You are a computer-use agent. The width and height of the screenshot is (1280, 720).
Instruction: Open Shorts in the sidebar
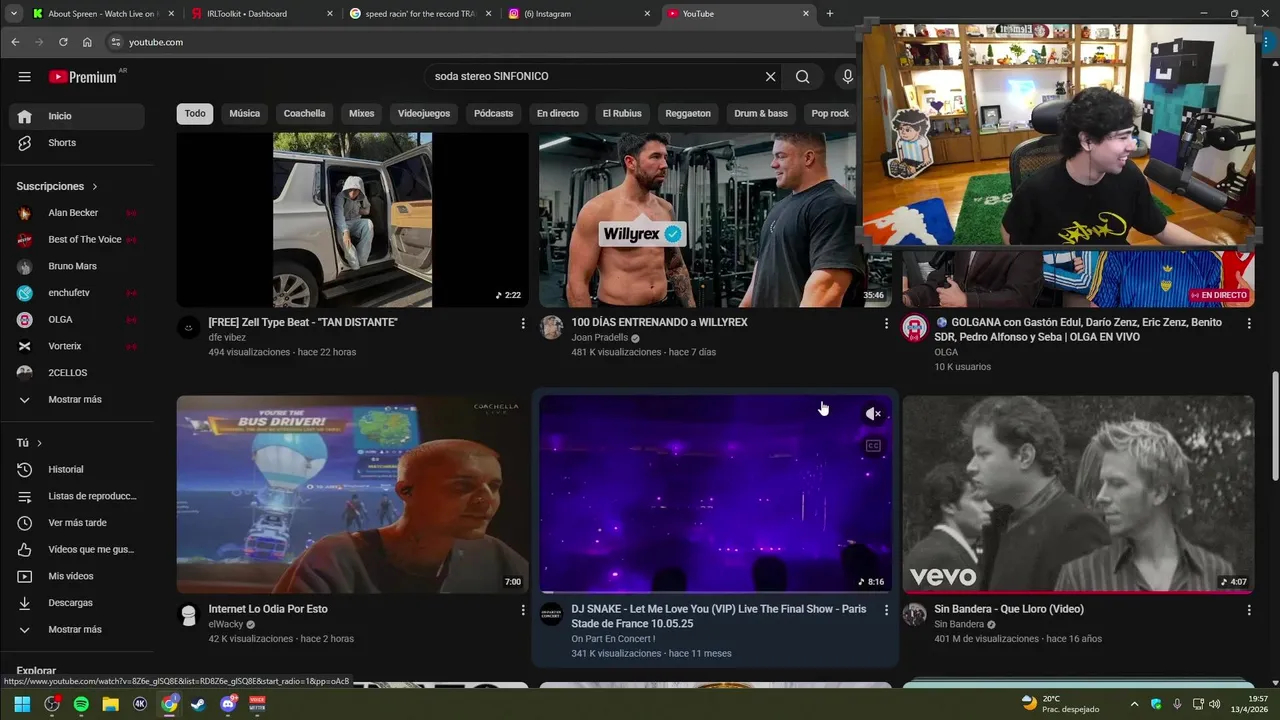(x=76, y=143)
